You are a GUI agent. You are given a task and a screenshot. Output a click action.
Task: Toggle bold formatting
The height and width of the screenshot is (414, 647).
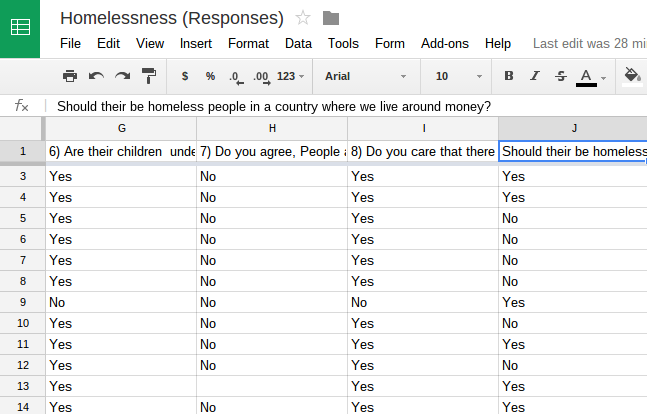pos(509,76)
